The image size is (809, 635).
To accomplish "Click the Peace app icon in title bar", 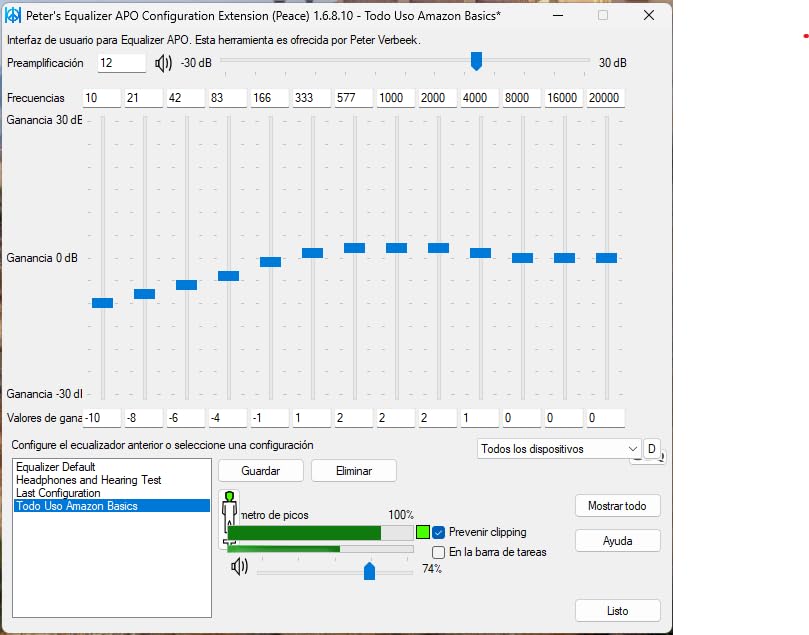I will pyautogui.click(x=14, y=16).
